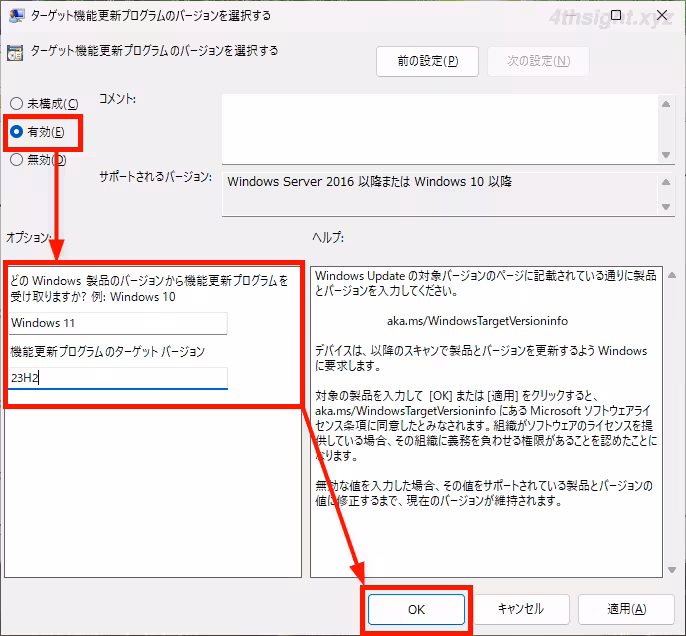Screen dimensions: 686x636
Task: Click the Windows 11 product version field
Action: click(x=118, y=323)
